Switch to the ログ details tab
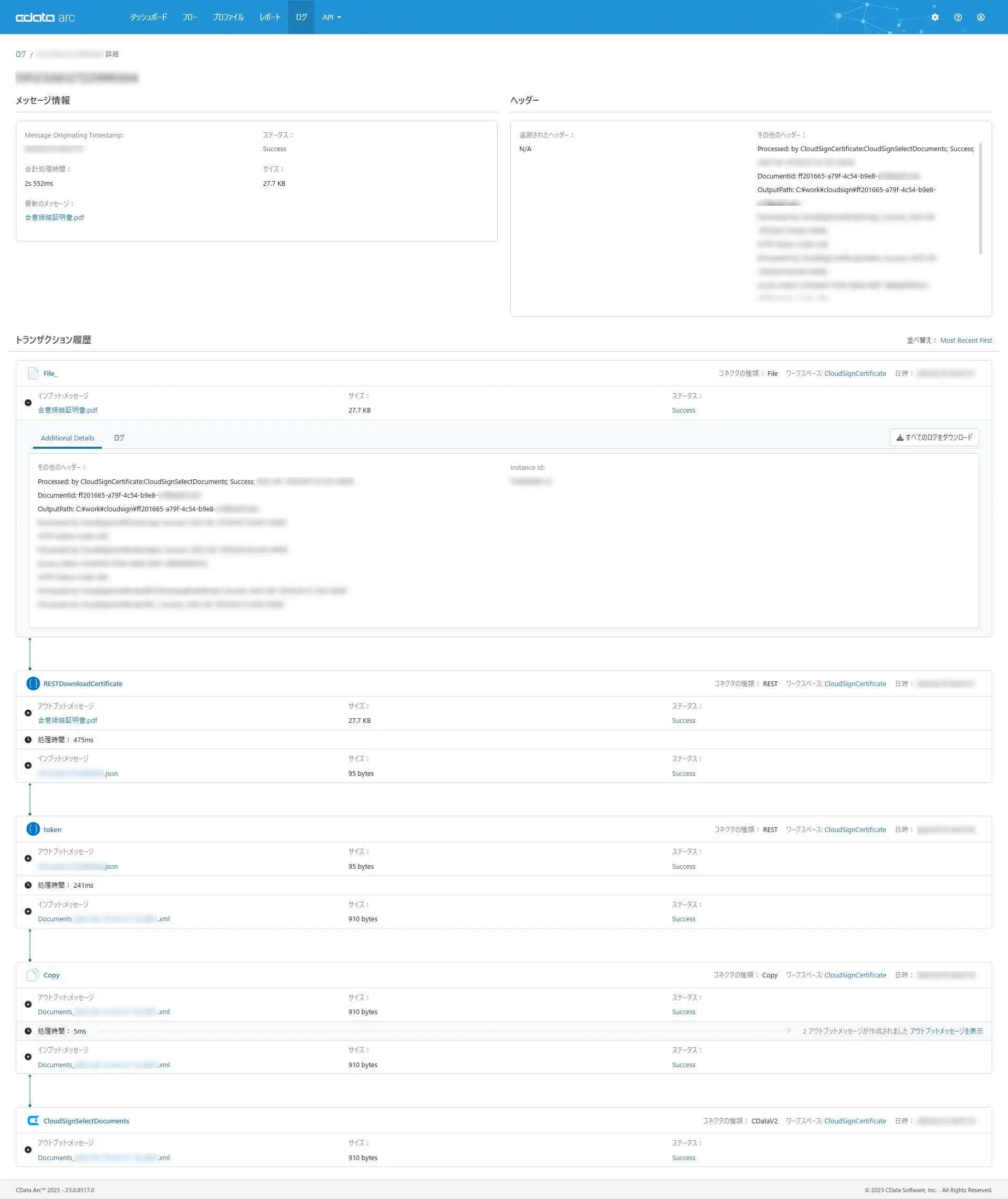 119,438
